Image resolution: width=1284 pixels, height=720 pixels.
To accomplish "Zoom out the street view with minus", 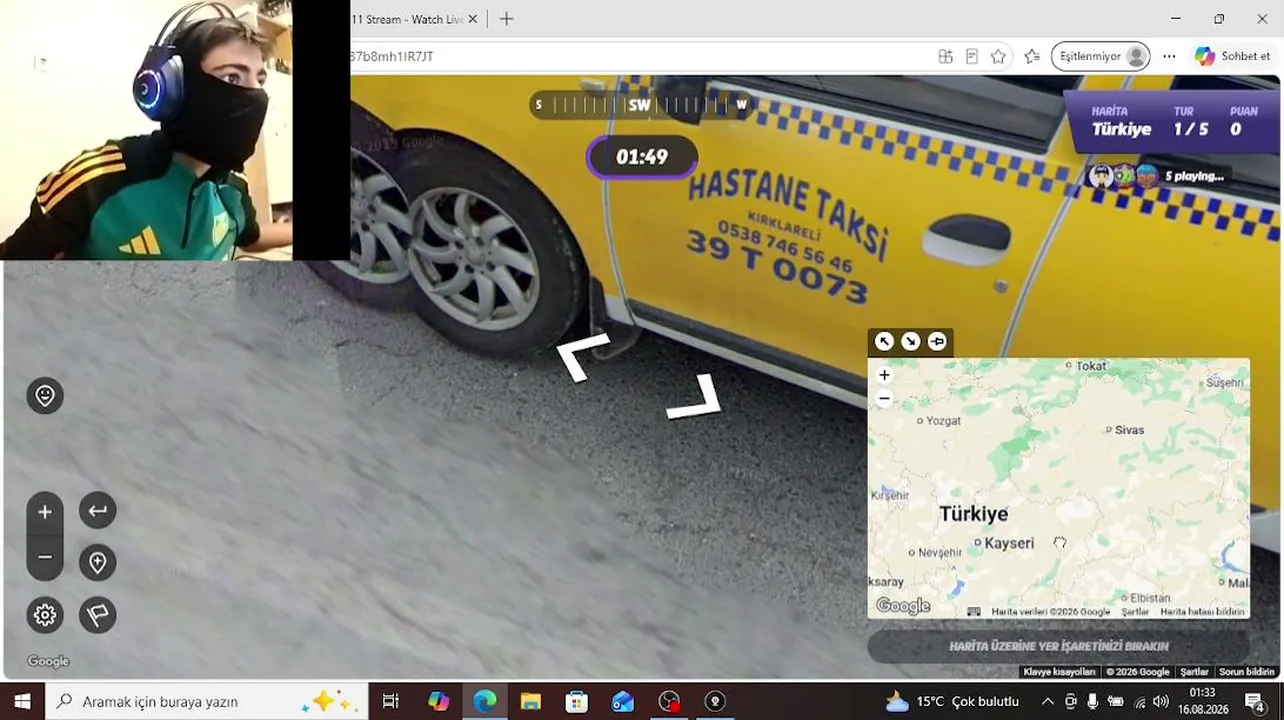I will pos(45,557).
